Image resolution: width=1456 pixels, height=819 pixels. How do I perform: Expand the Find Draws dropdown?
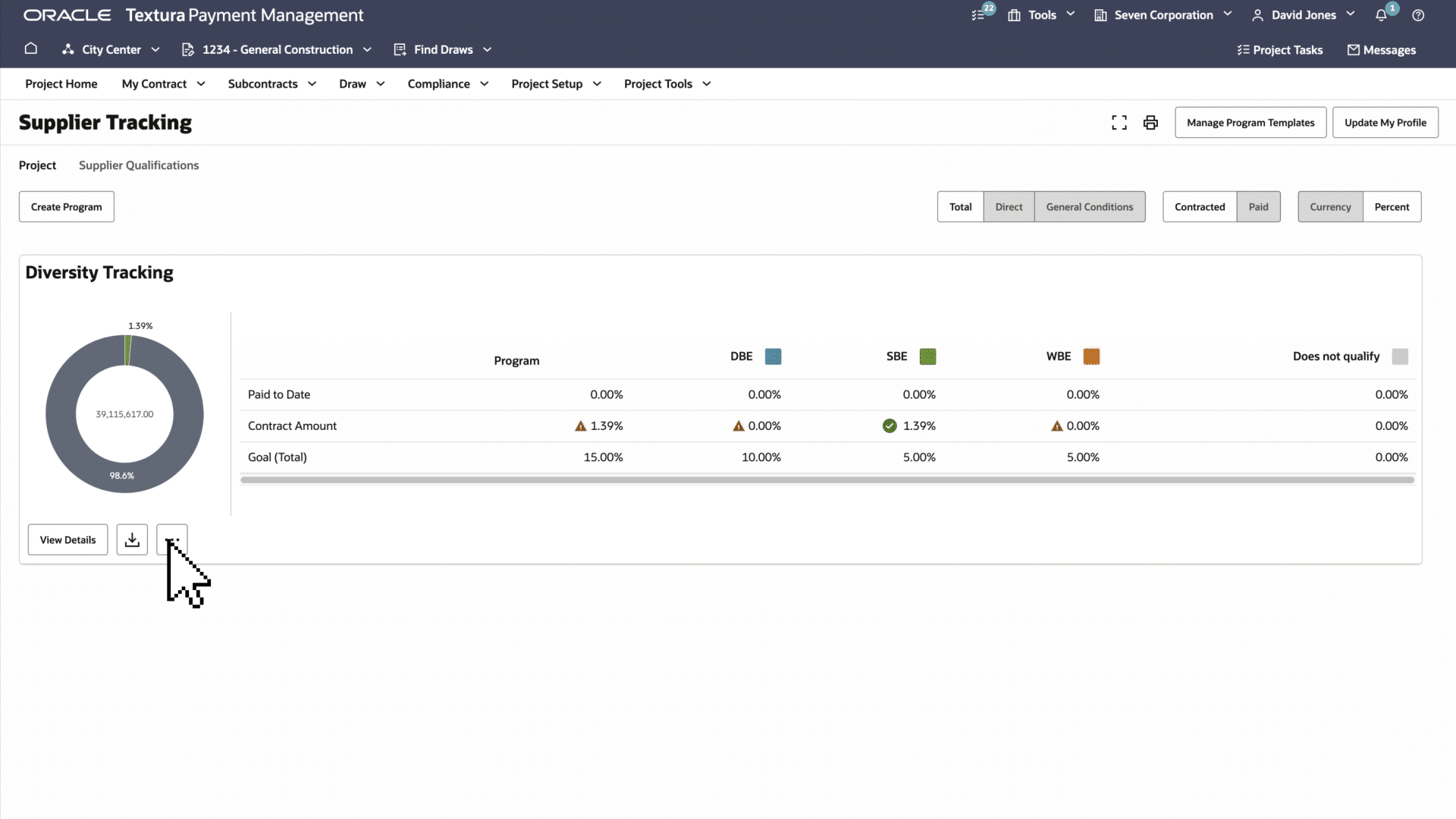443,50
